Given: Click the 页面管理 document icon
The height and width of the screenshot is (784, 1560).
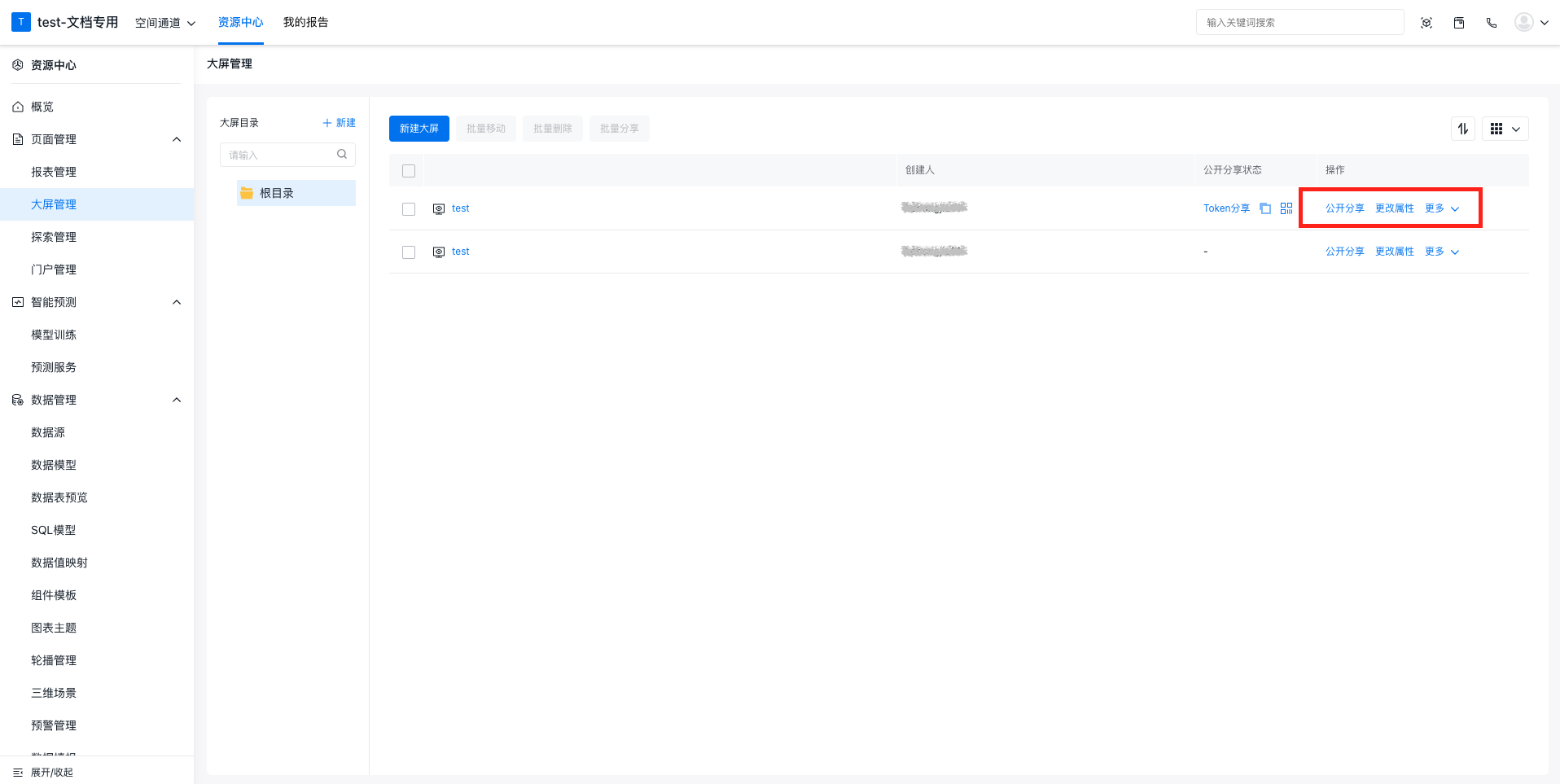Looking at the screenshot, I should [x=18, y=139].
